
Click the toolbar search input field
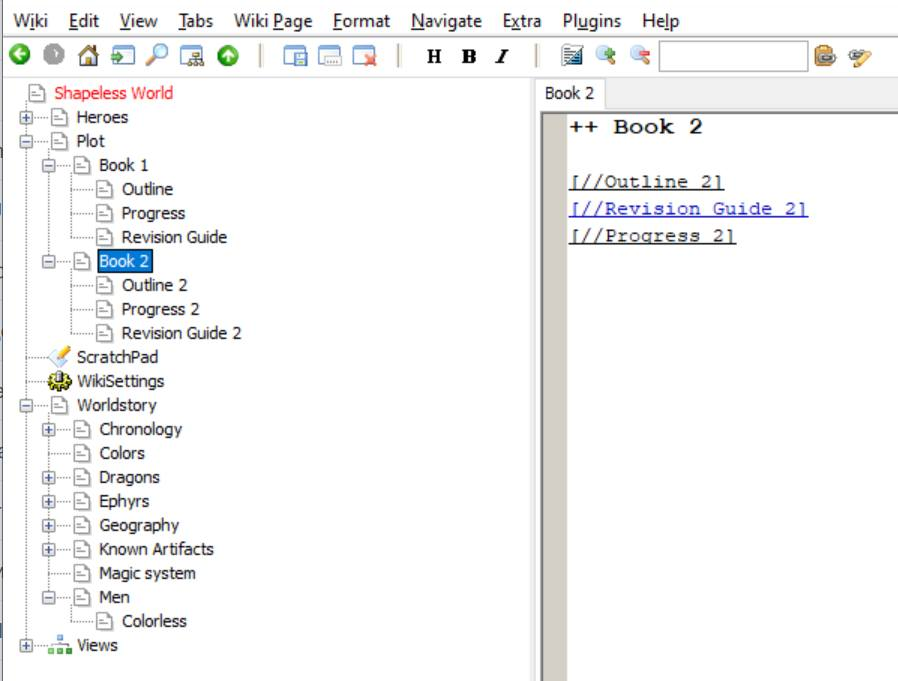(733, 56)
